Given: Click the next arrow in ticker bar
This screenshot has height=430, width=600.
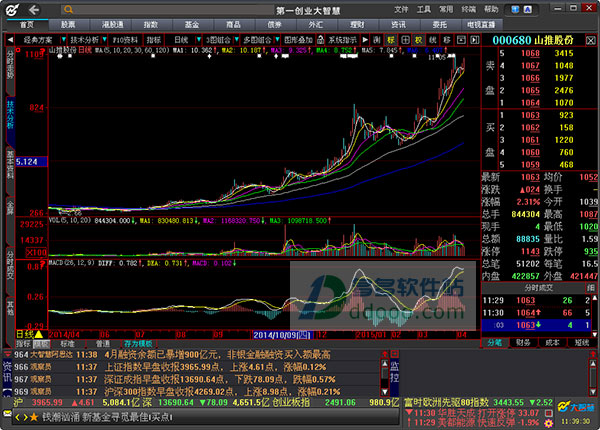Looking at the screenshot, I should pyautogui.click(x=26, y=417).
